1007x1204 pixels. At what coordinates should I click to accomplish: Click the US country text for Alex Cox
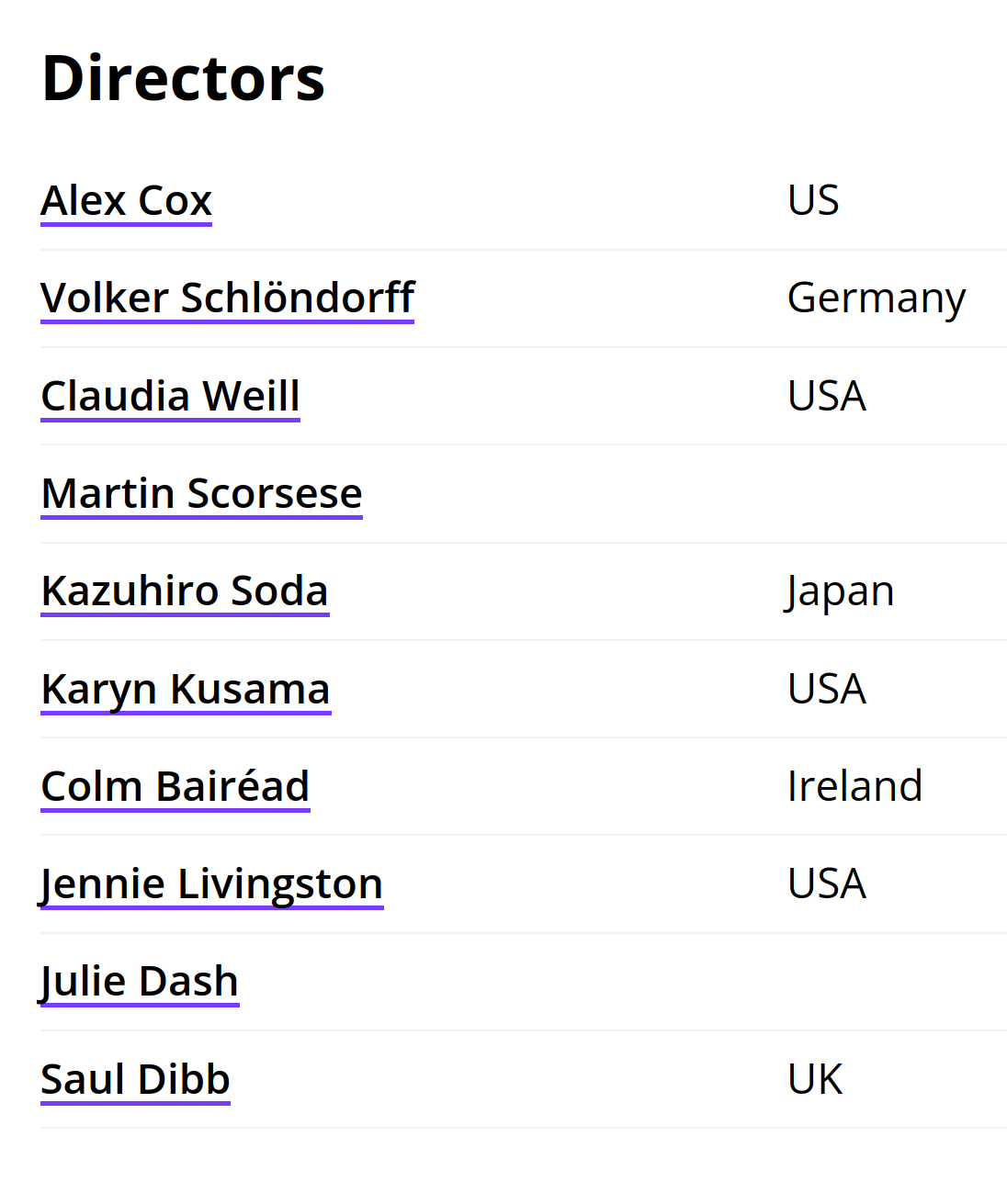(813, 201)
